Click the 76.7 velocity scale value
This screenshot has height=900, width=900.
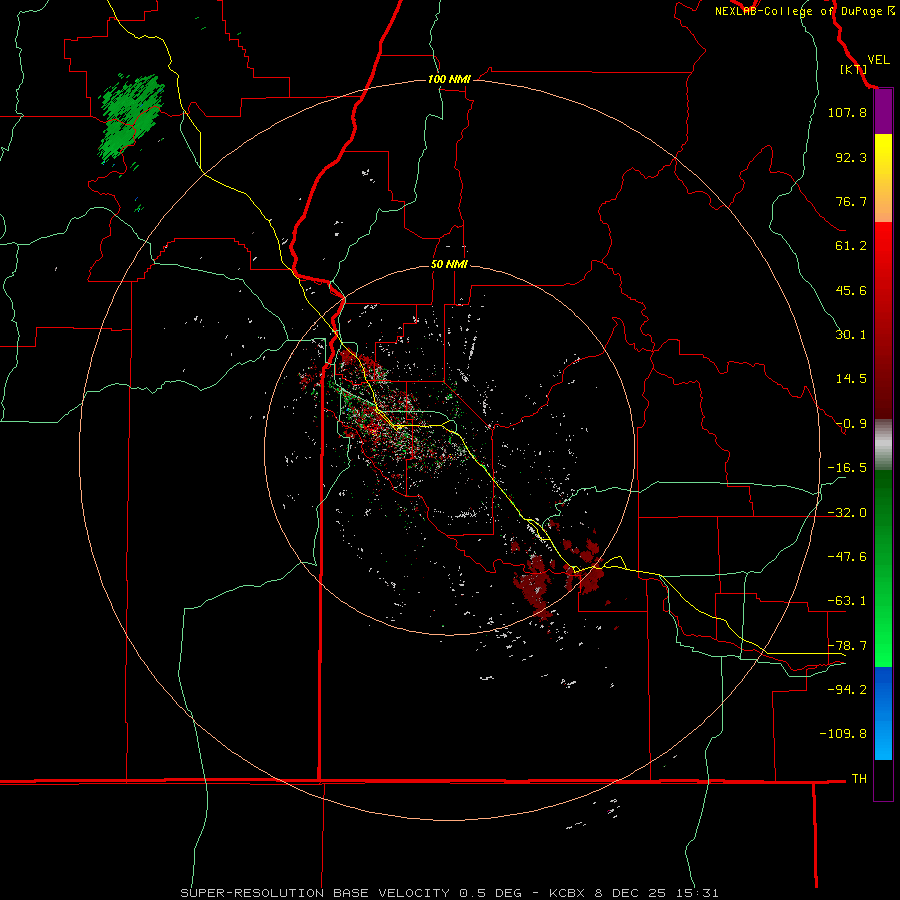pyautogui.click(x=851, y=201)
